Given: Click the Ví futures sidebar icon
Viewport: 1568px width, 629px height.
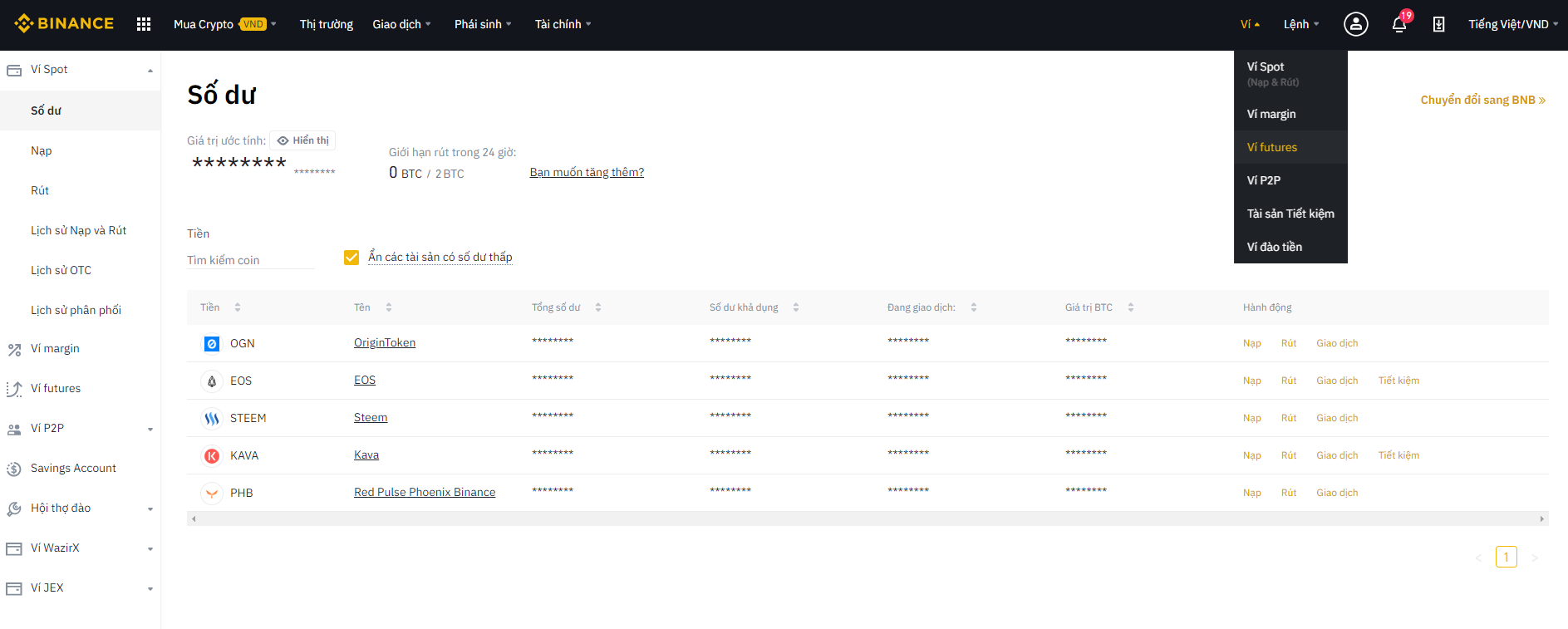Looking at the screenshot, I should click(14, 389).
